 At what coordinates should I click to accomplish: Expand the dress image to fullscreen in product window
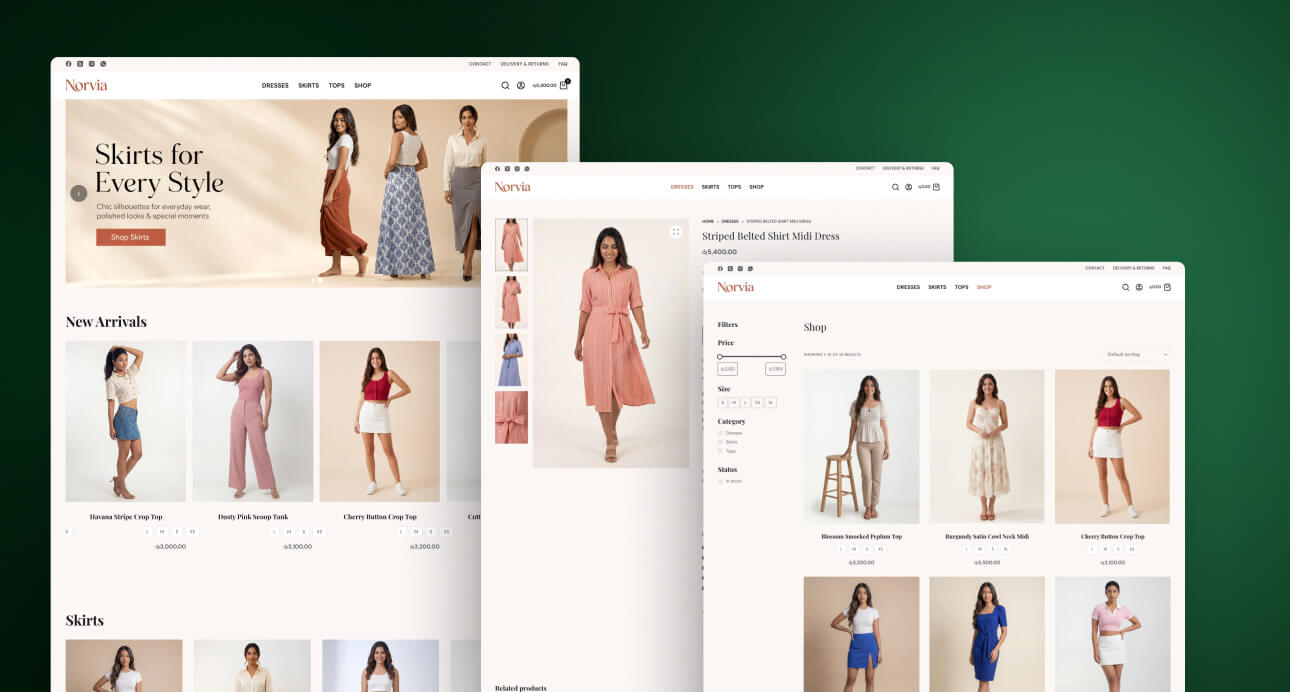(x=675, y=231)
